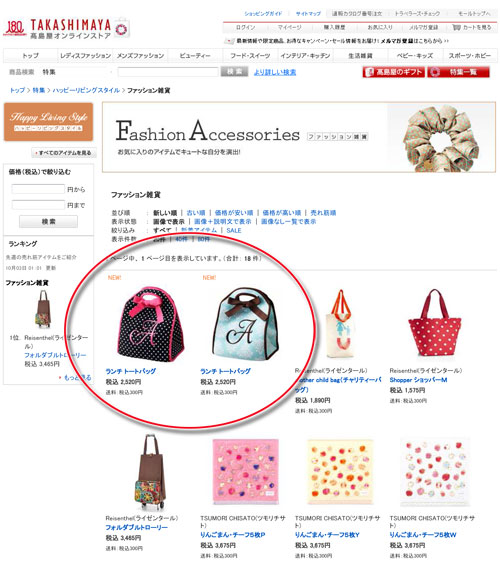
Task: Click すべてのアイテムを見る button
Action: point(64,153)
